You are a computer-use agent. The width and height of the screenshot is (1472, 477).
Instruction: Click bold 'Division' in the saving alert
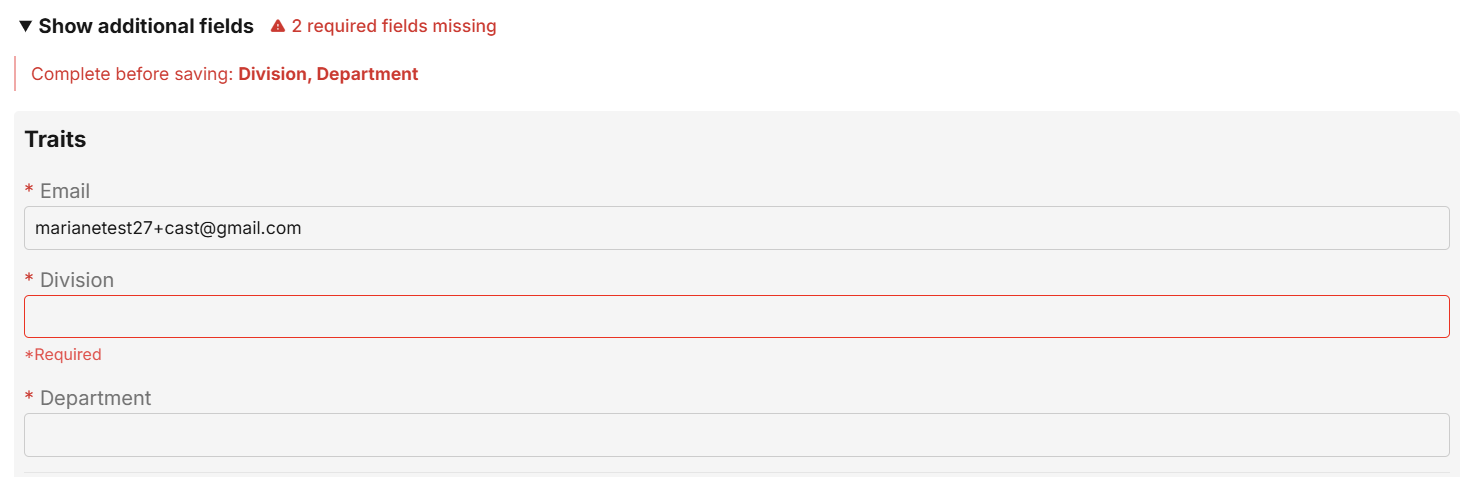point(273,74)
